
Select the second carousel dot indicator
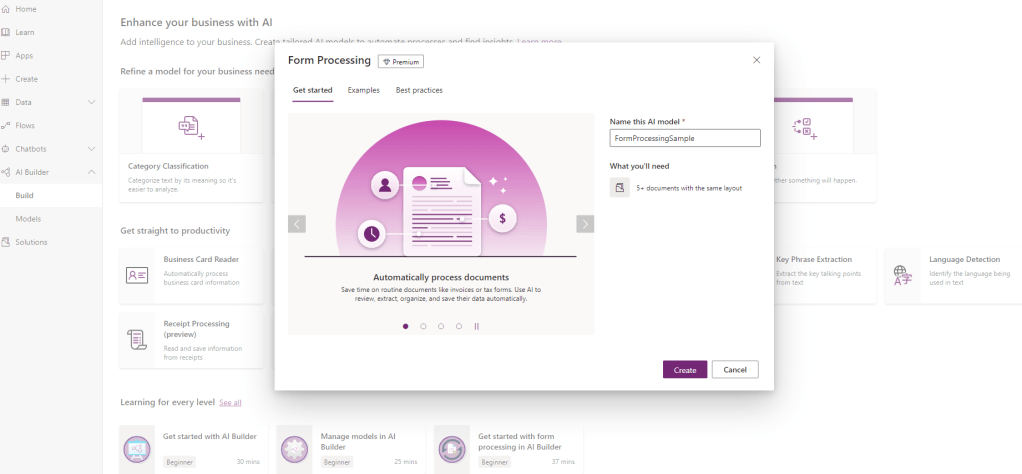423,326
